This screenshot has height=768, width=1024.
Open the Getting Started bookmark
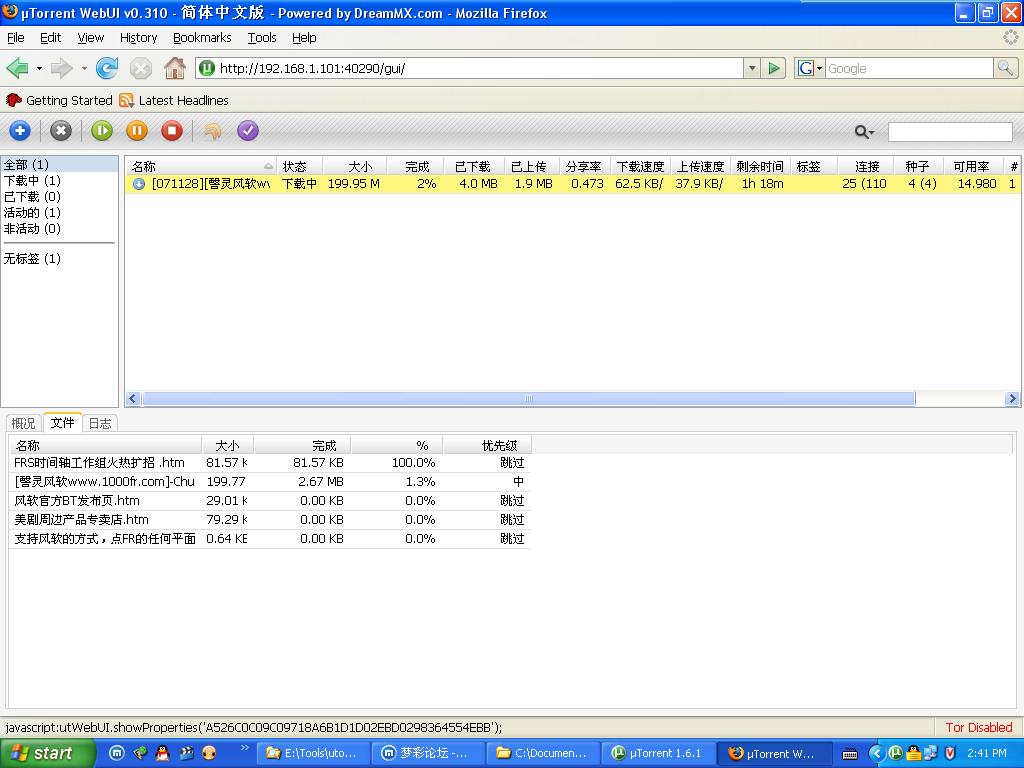(x=59, y=101)
